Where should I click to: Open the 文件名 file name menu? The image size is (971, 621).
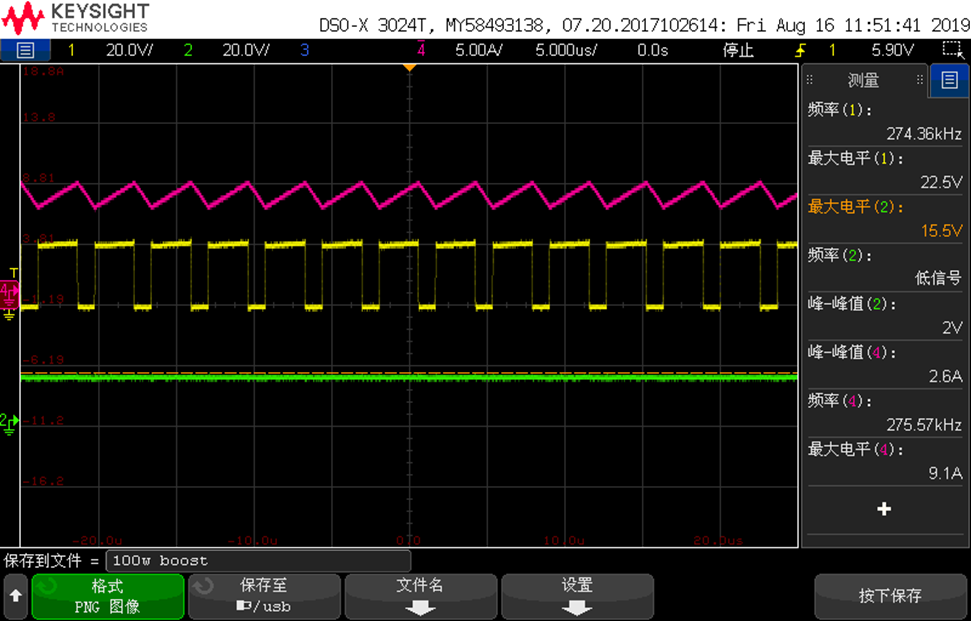tap(421, 596)
